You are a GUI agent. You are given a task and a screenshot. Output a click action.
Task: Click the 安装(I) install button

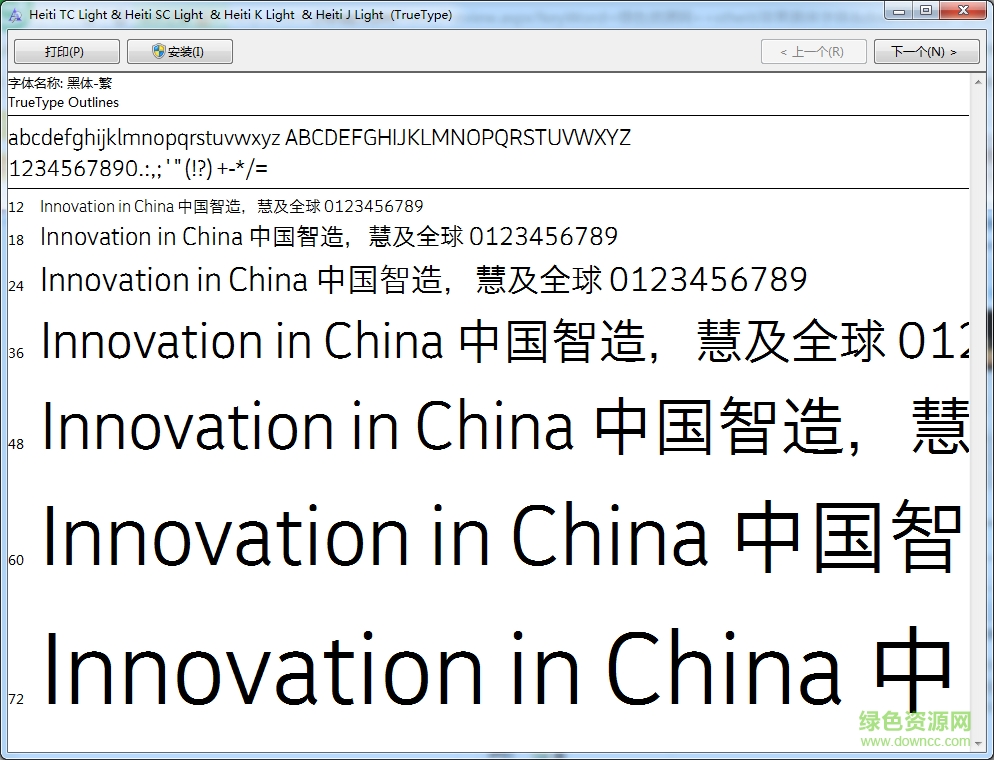tap(179, 51)
